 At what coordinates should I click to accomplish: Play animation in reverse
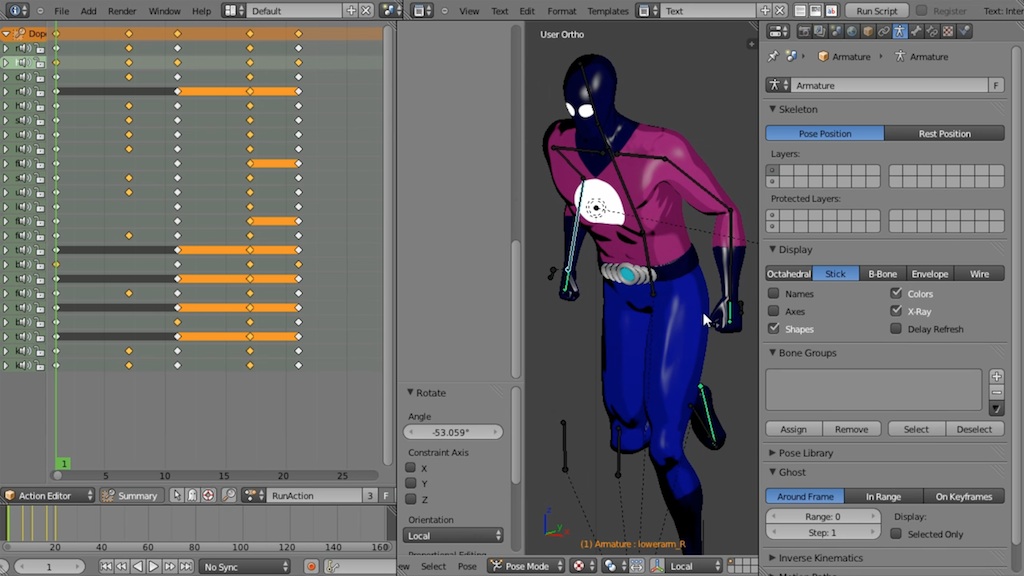point(138,566)
